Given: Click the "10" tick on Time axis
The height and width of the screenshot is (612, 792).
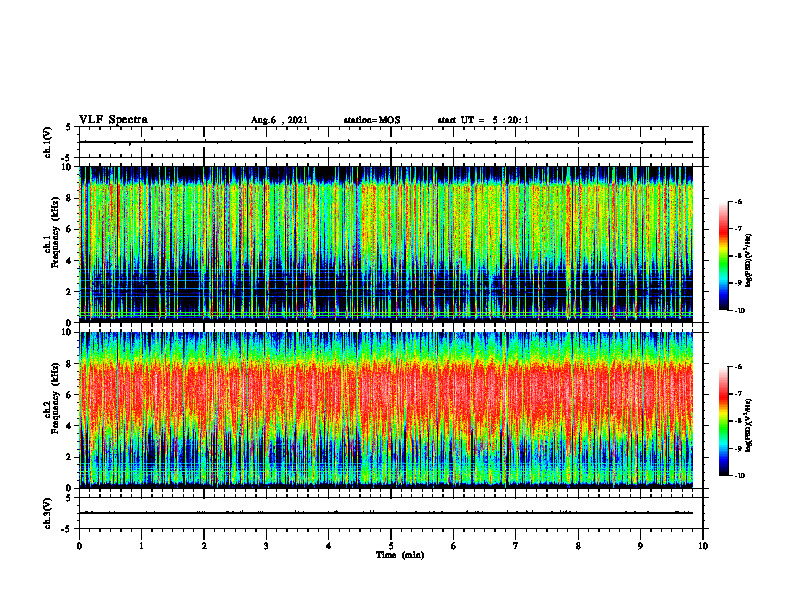Looking at the screenshot, I should [x=703, y=545].
